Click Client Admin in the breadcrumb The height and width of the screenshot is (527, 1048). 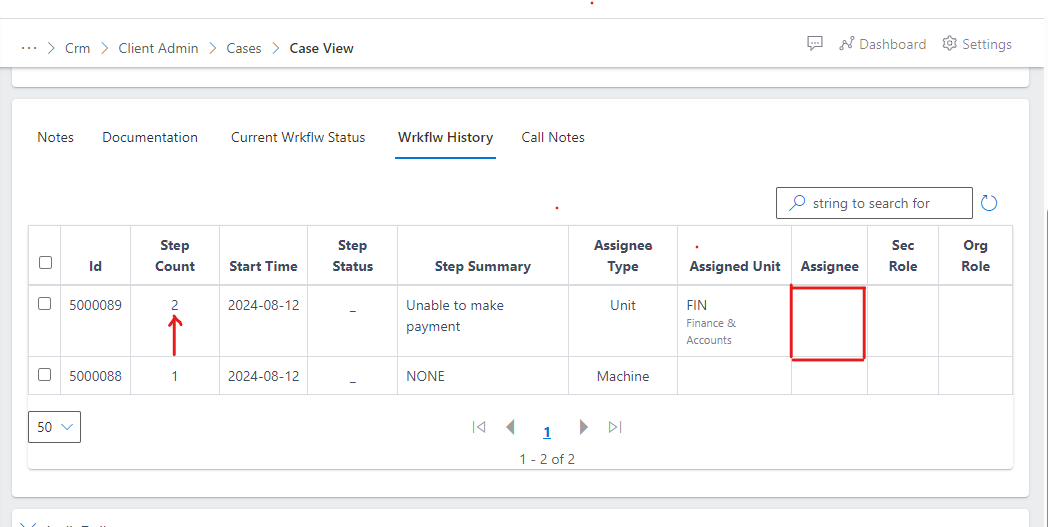click(x=158, y=48)
